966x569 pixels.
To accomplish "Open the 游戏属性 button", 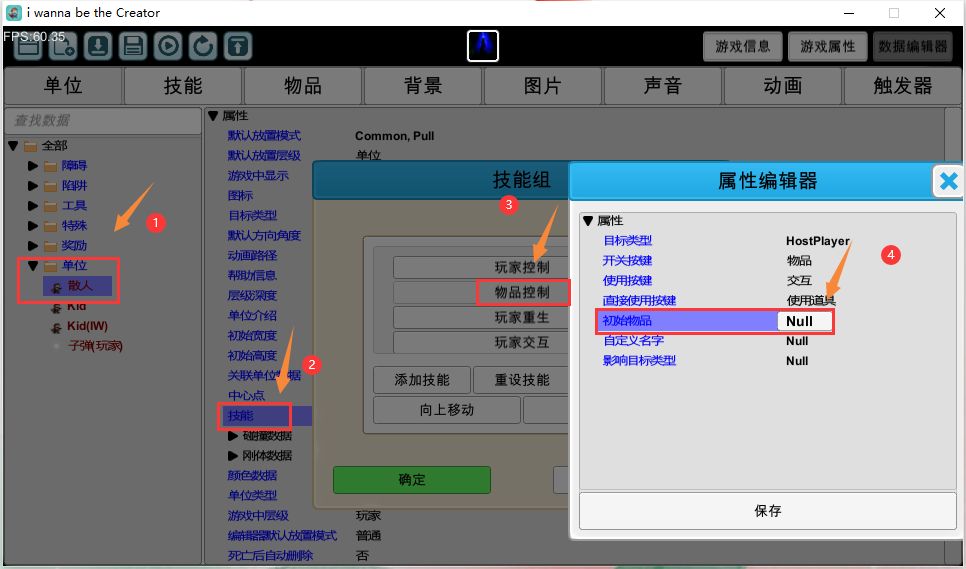I will pyautogui.click(x=827, y=47).
